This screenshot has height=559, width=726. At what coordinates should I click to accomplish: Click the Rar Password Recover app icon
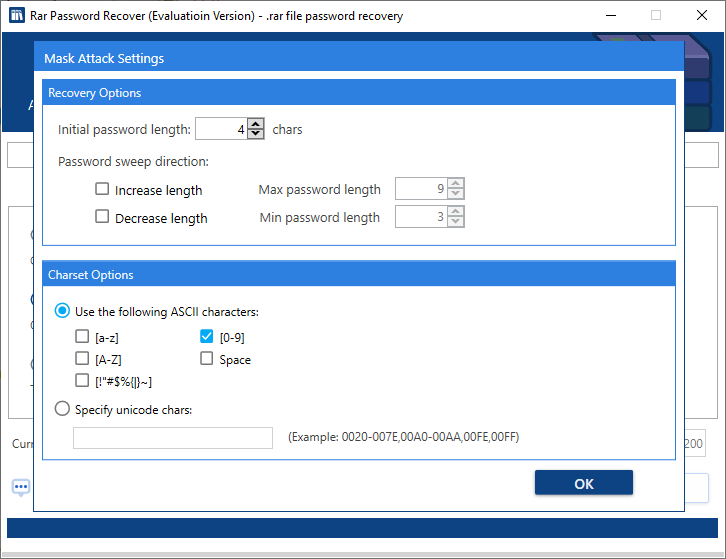(17, 15)
